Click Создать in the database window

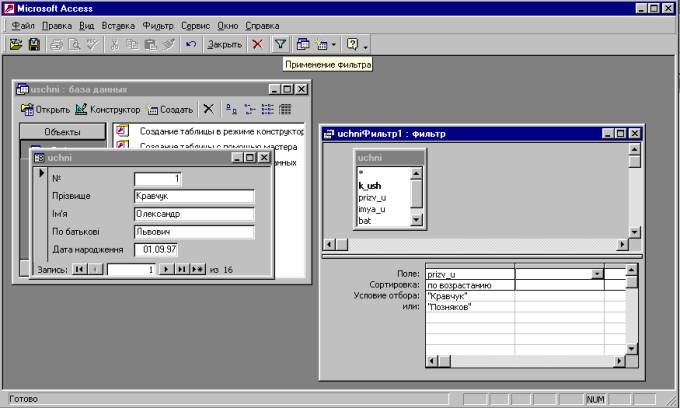170,109
